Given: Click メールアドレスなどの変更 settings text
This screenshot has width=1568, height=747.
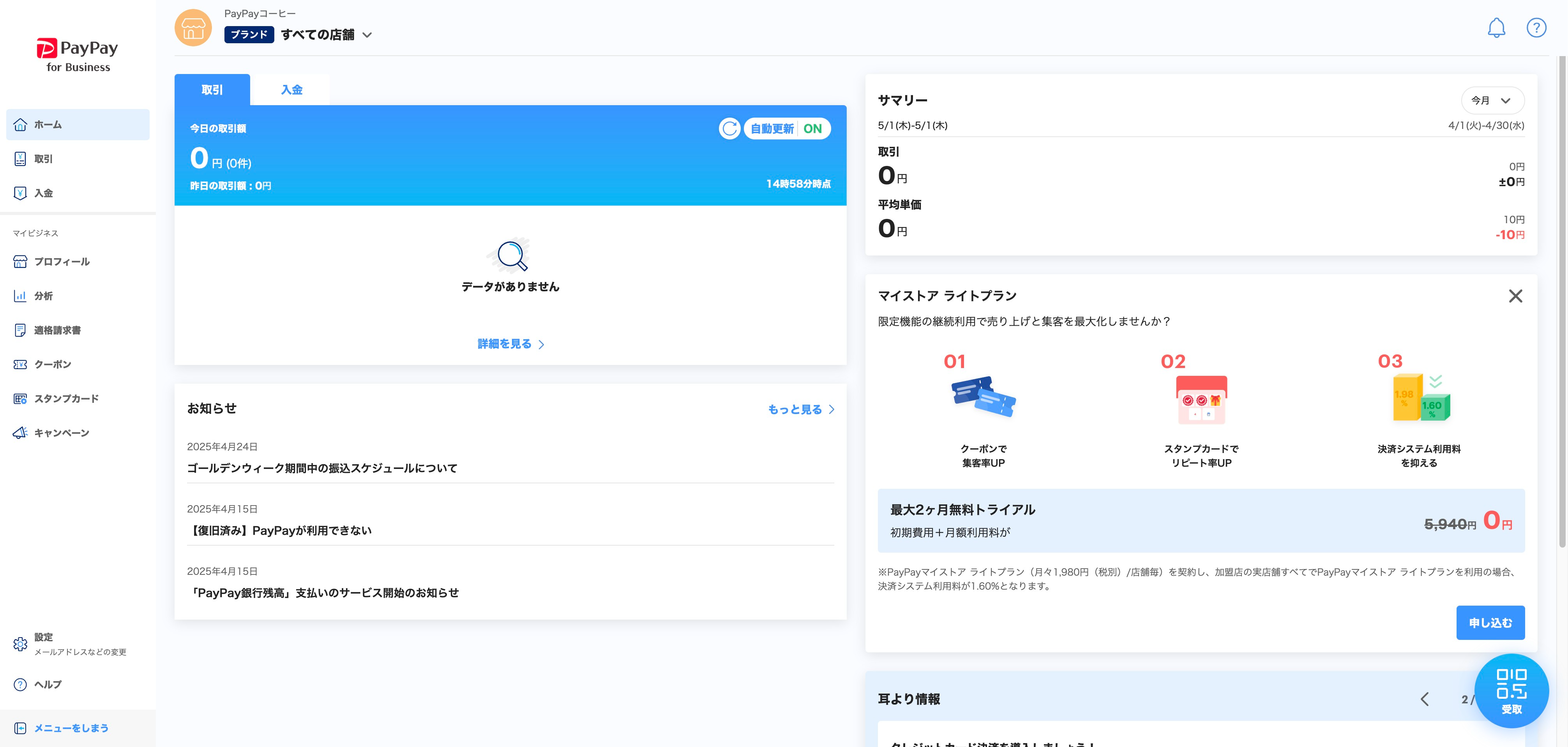Looking at the screenshot, I should click(x=80, y=652).
